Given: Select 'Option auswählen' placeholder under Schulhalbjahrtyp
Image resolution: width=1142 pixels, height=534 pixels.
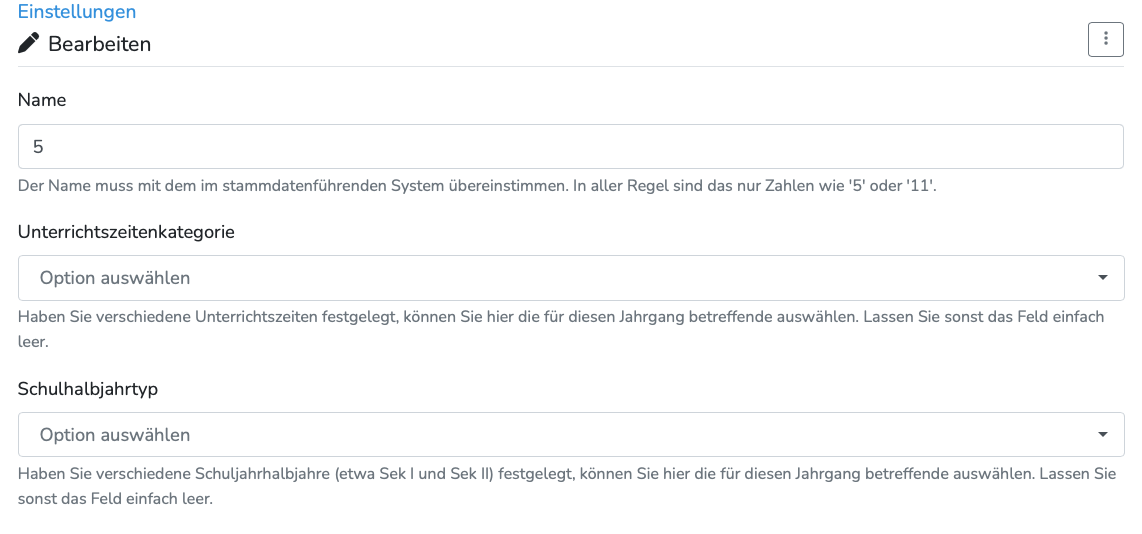Looking at the screenshot, I should 115,435.
